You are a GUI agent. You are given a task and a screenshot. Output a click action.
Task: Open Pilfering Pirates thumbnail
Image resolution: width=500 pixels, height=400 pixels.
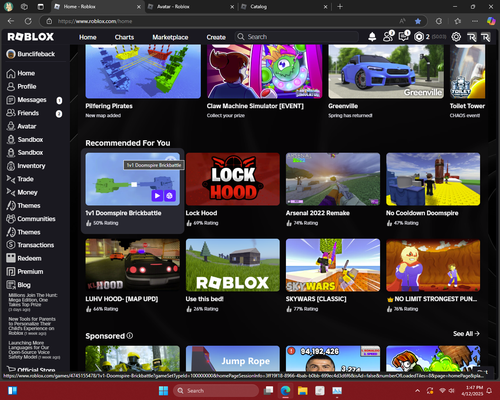(143, 71)
